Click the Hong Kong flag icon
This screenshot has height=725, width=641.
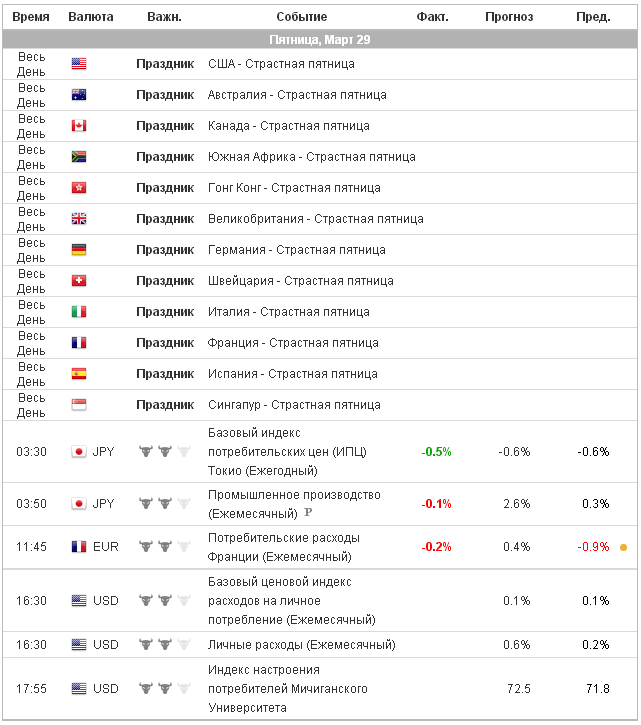[x=79, y=188]
